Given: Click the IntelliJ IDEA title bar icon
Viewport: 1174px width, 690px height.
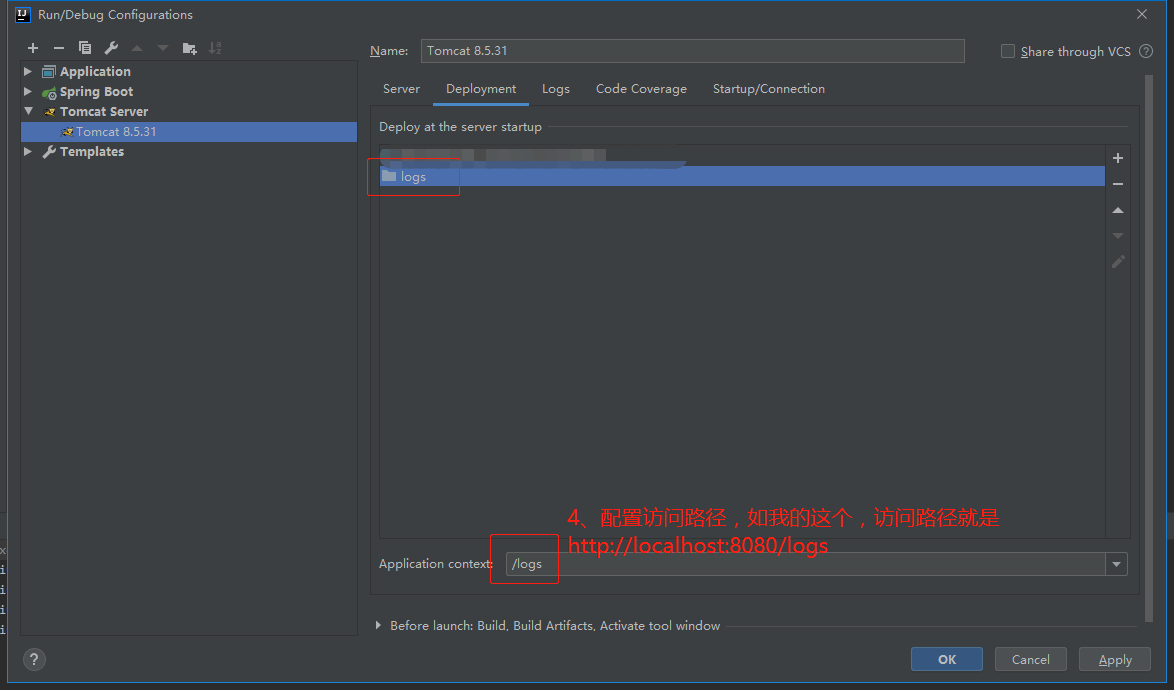Looking at the screenshot, I should point(22,14).
